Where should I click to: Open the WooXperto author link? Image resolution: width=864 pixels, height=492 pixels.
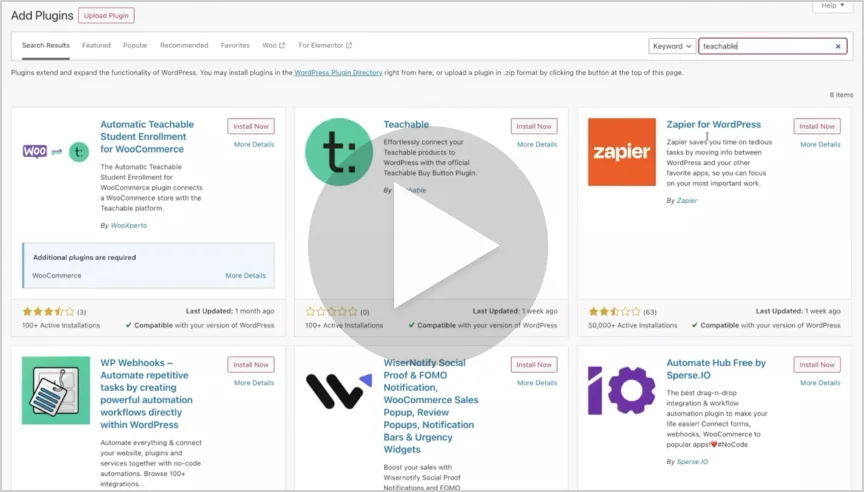click(129, 225)
